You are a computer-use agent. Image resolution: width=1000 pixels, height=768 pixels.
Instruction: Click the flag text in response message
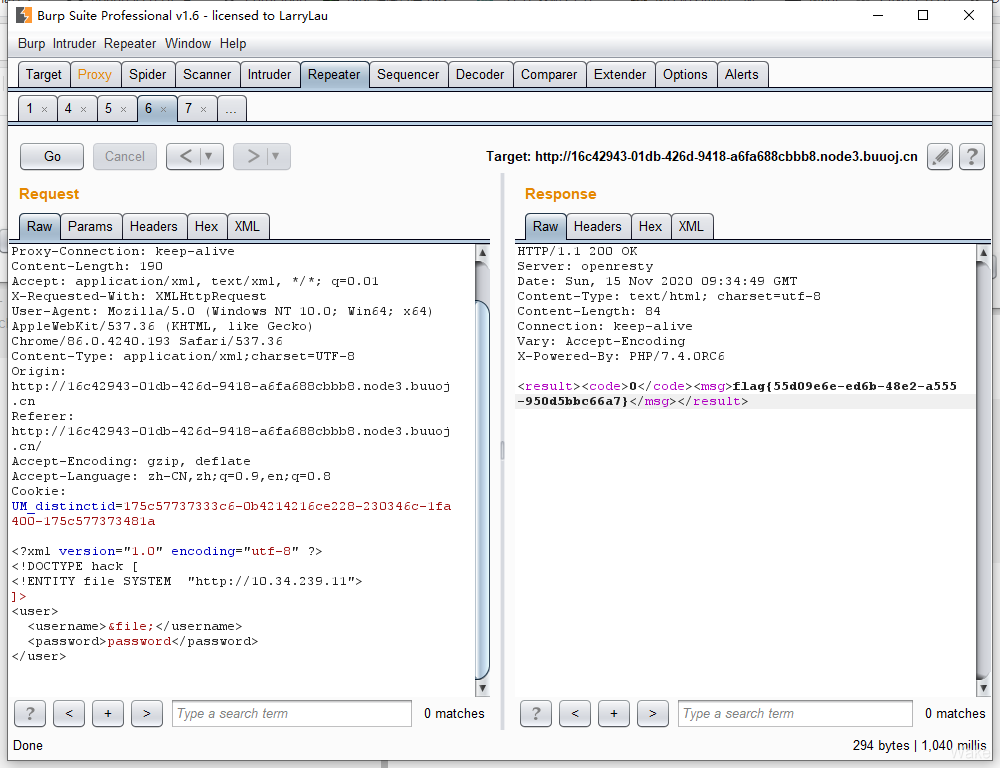736,394
